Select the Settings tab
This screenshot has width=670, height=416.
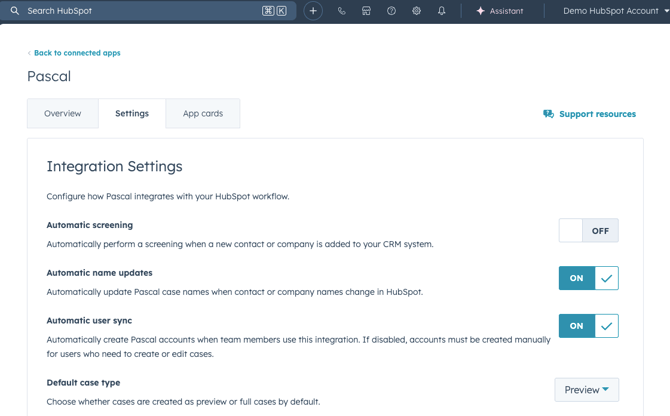[x=132, y=114]
